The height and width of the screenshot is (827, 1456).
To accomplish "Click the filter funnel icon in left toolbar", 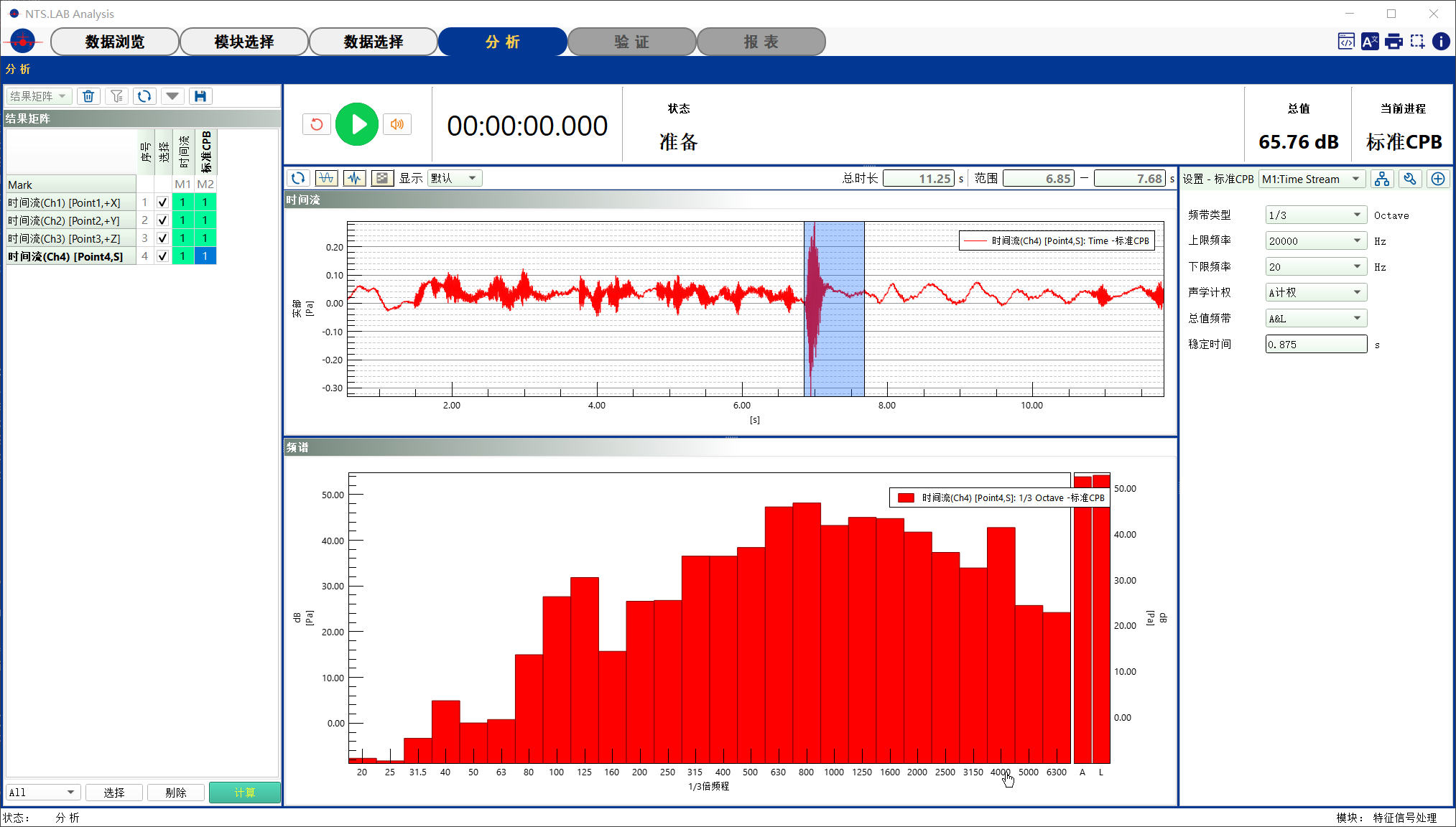I will click(x=116, y=96).
